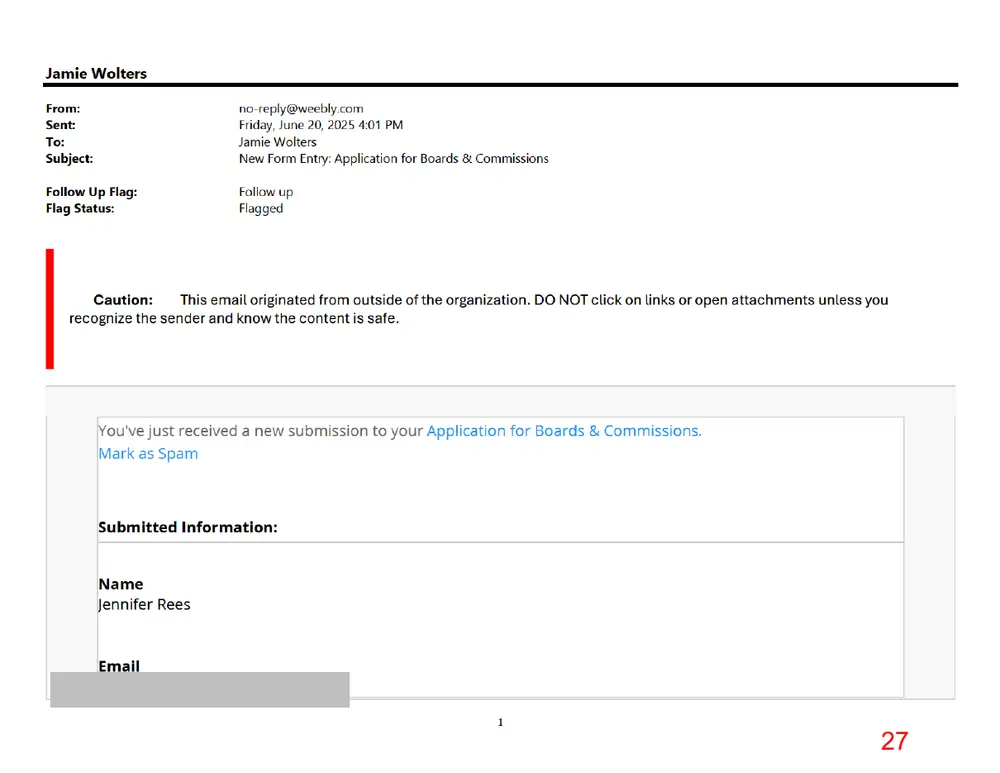Click the Name field label

[x=121, y=584]
